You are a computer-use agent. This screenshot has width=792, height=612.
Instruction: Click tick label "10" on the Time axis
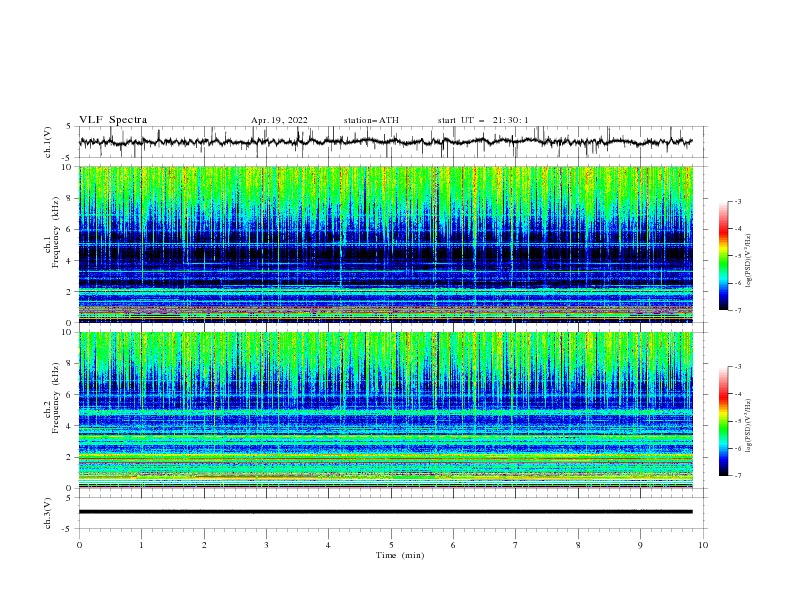pos(703,545)
